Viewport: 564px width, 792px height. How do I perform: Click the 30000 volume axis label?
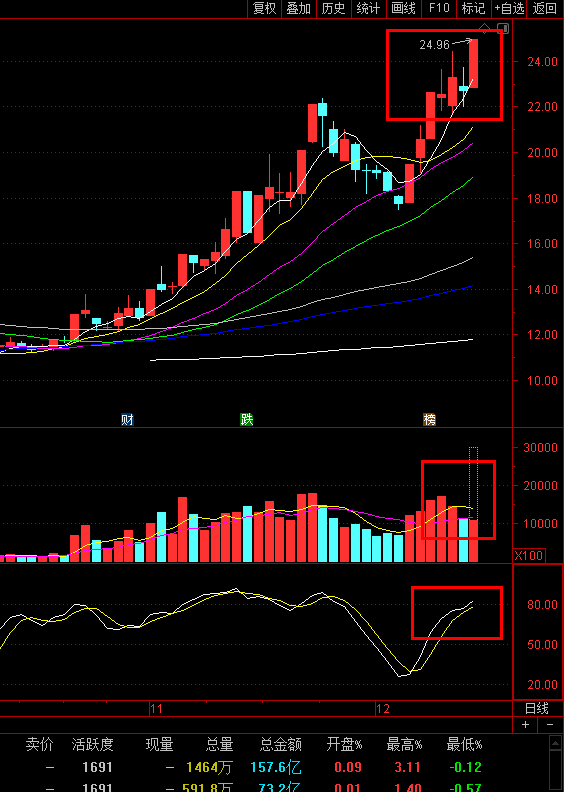pos(540,448)
